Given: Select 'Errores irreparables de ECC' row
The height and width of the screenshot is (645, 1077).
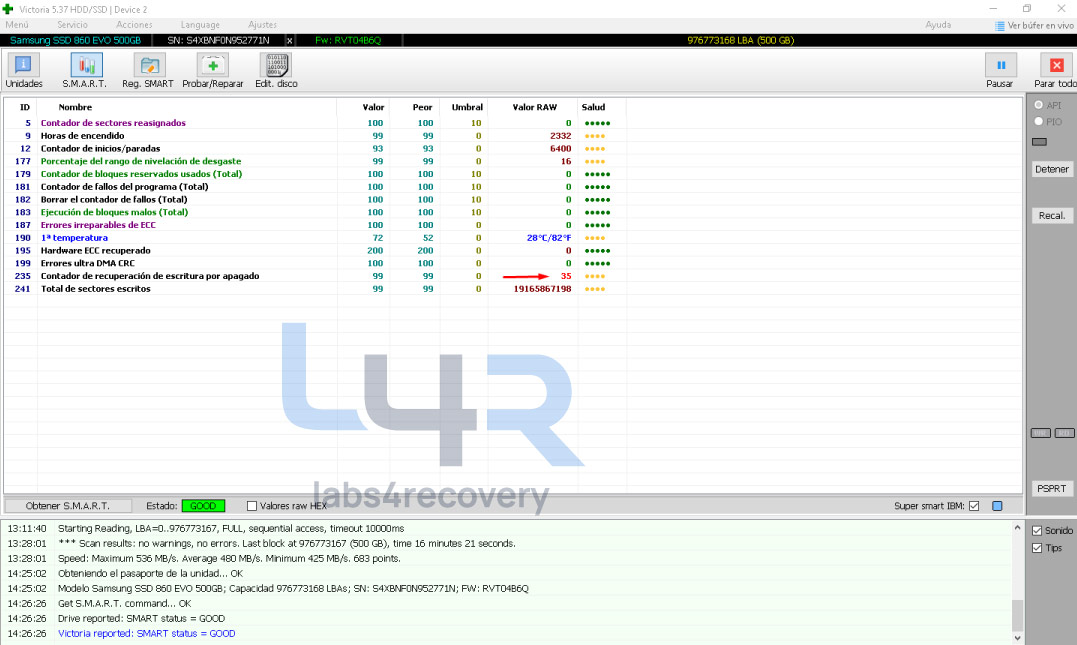Looking at the screenshot, I should (315, 225).
